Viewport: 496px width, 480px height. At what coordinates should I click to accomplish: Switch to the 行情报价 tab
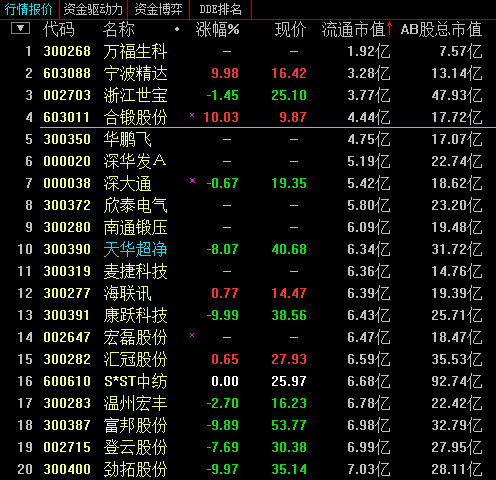[x=29, y=9]
